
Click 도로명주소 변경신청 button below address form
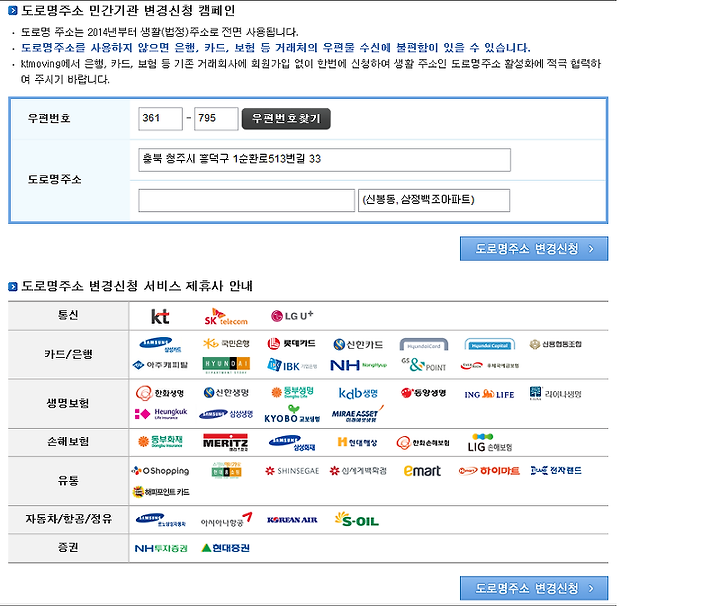534,248
